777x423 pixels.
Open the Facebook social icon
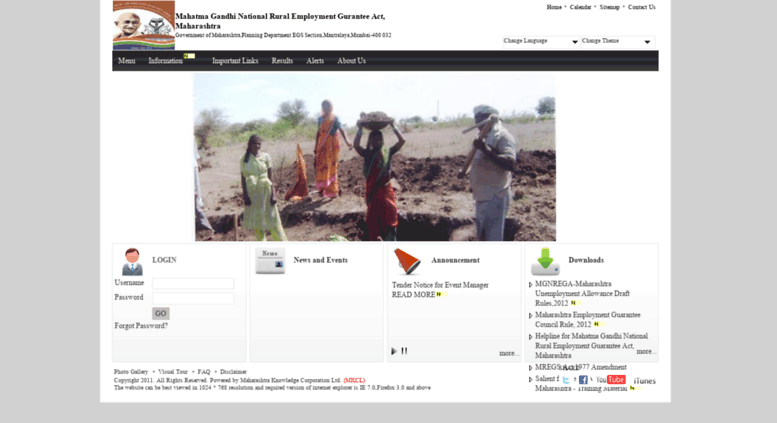pos(583,380)
